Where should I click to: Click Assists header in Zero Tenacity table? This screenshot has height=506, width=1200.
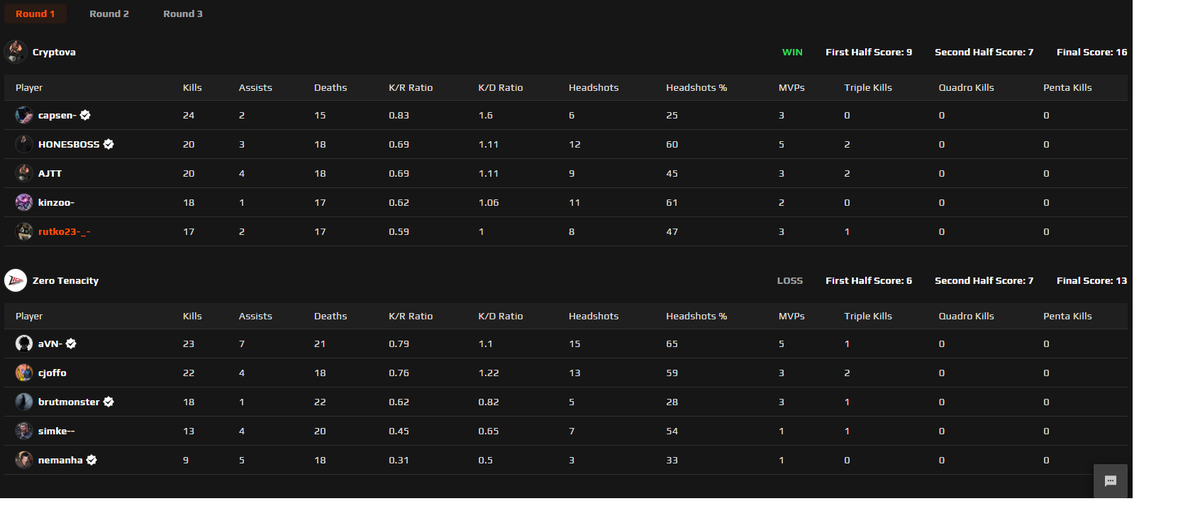256,316
